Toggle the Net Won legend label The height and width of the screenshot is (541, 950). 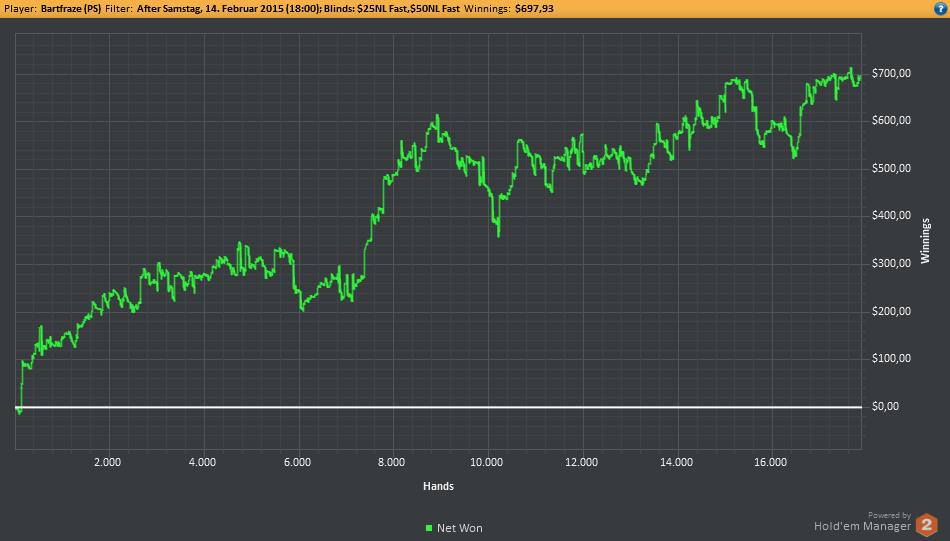point(460,528)
